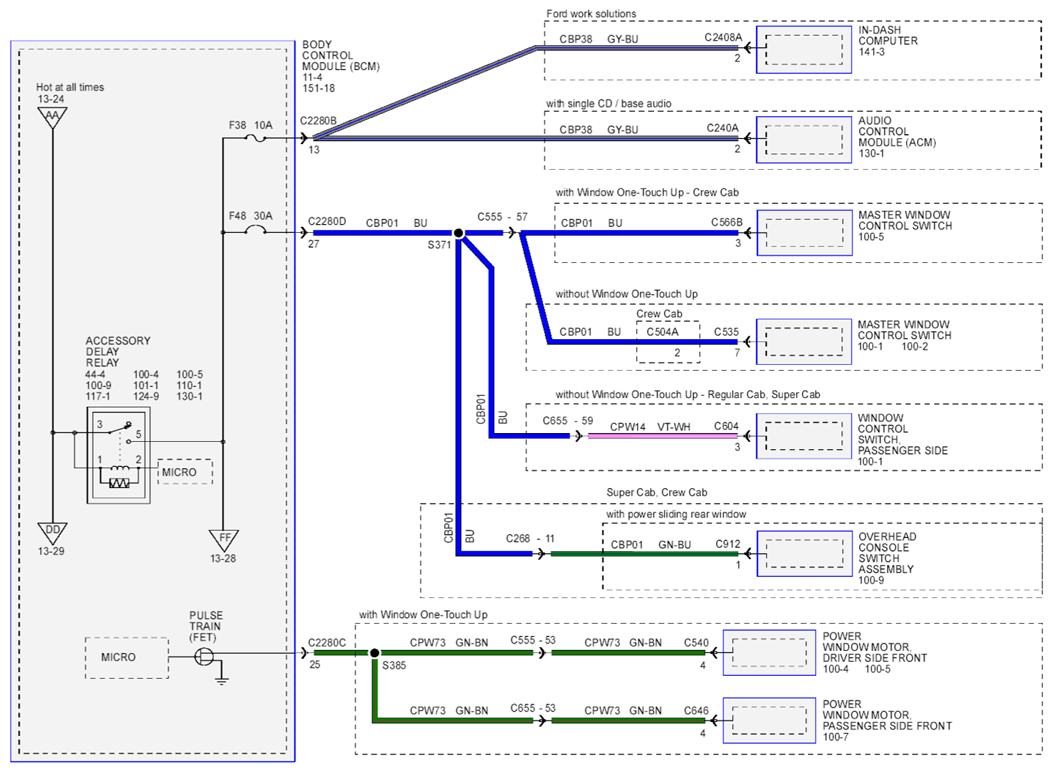The height and width of the screenshot is (772, 1053).
Task: Select the In-Dash Computer component box
Action: point(804,50)
